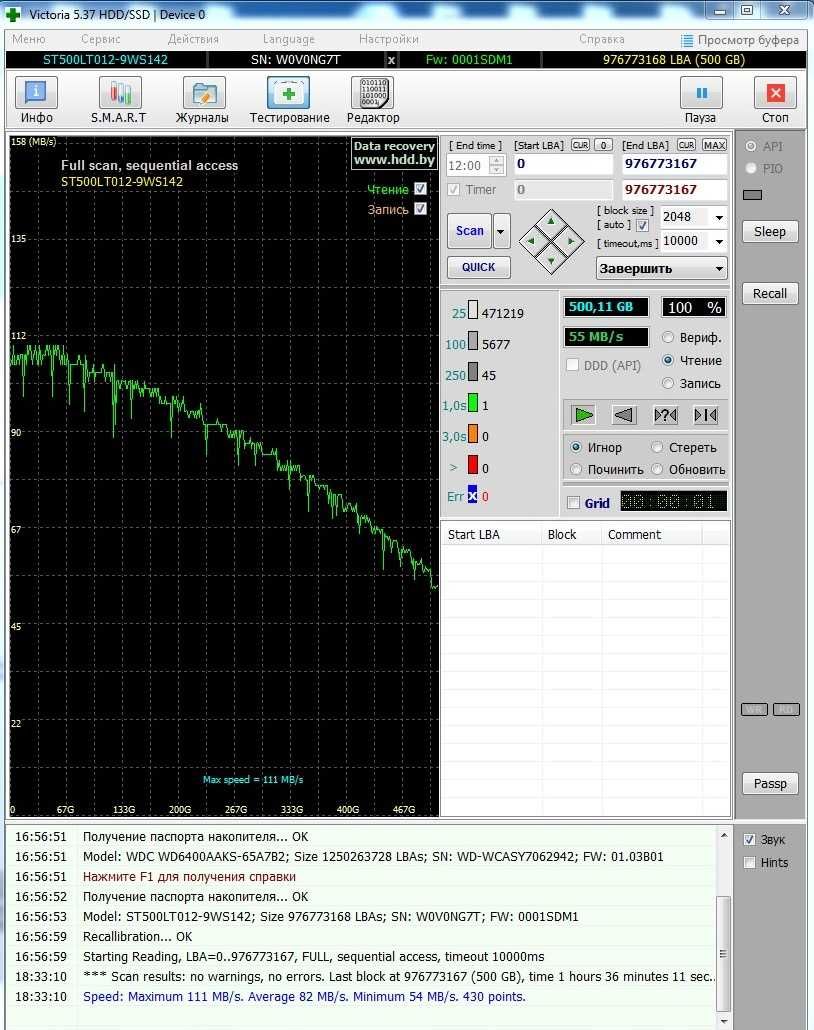Click the reverse scan arrow button
The image size is (814, 1030).
point(624,415)
